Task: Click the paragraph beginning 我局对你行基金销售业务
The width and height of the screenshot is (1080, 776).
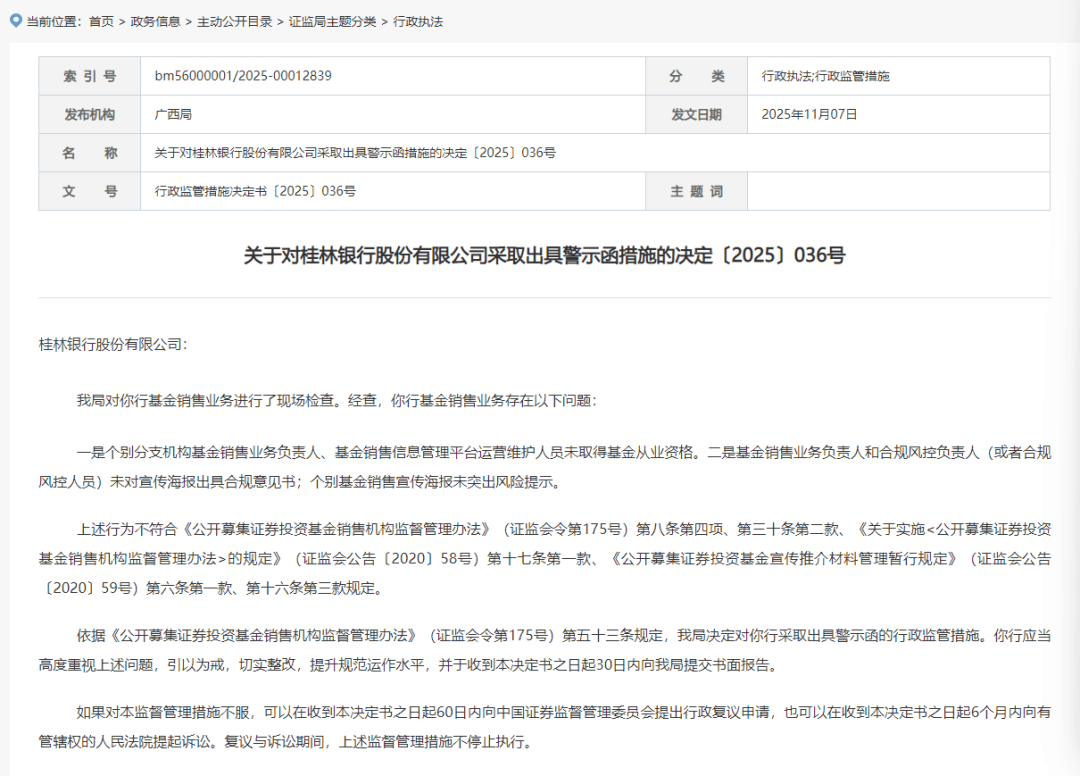Action: coord(336,400)
